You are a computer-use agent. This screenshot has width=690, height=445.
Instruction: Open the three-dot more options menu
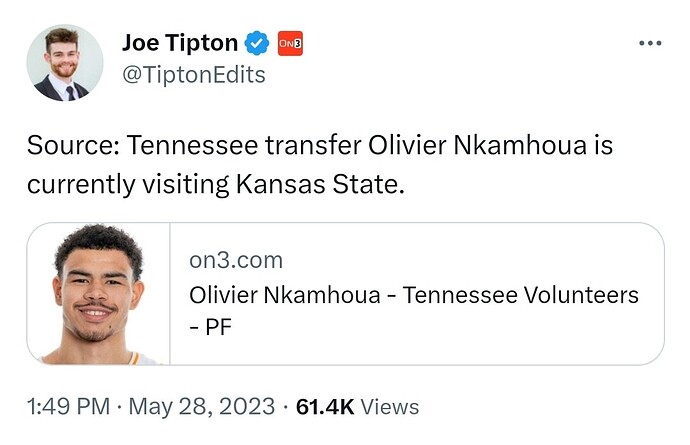point(650,43)
